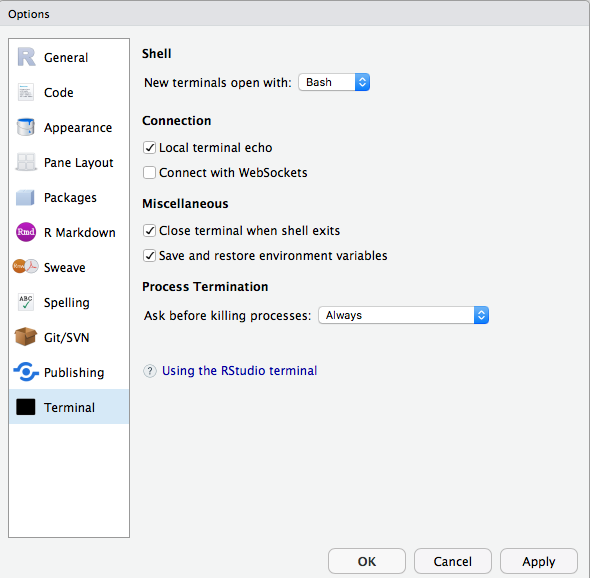This screenshot has width=590, height=578.
Task: Click the Code document icon
Action: click(x=26, y=92)
